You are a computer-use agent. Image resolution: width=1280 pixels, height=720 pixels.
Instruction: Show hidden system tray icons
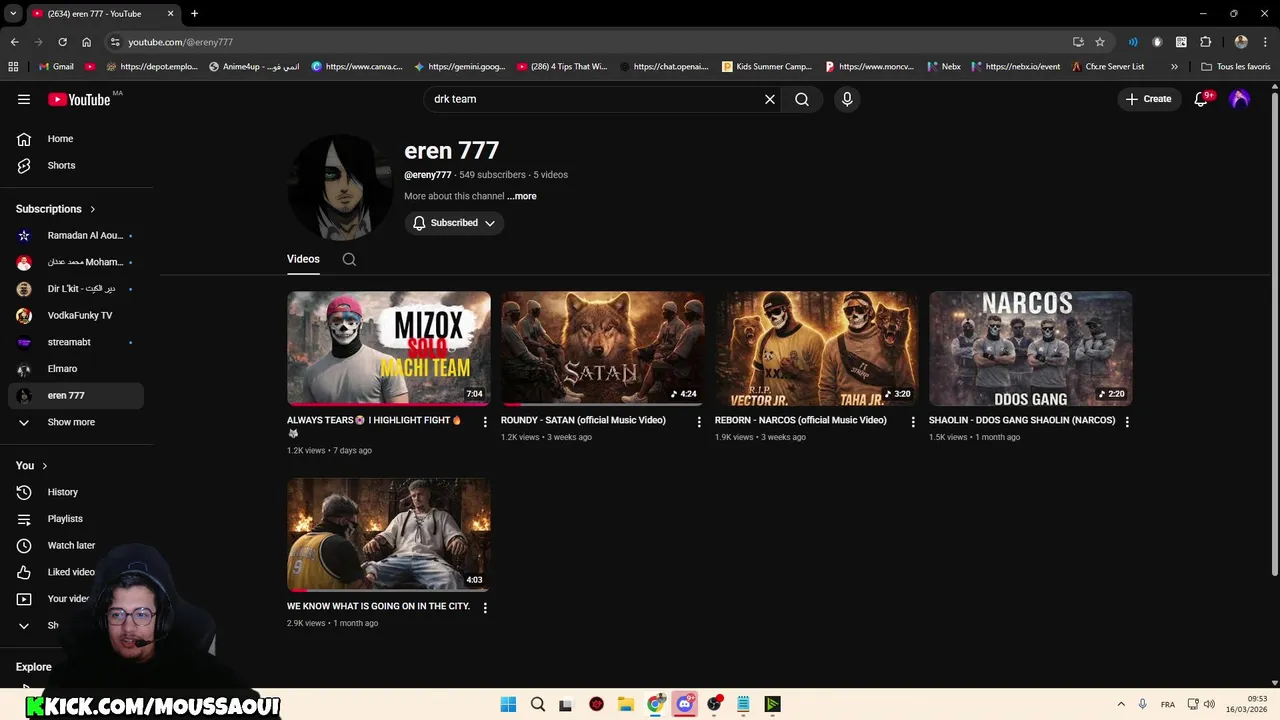(1121, 704)
